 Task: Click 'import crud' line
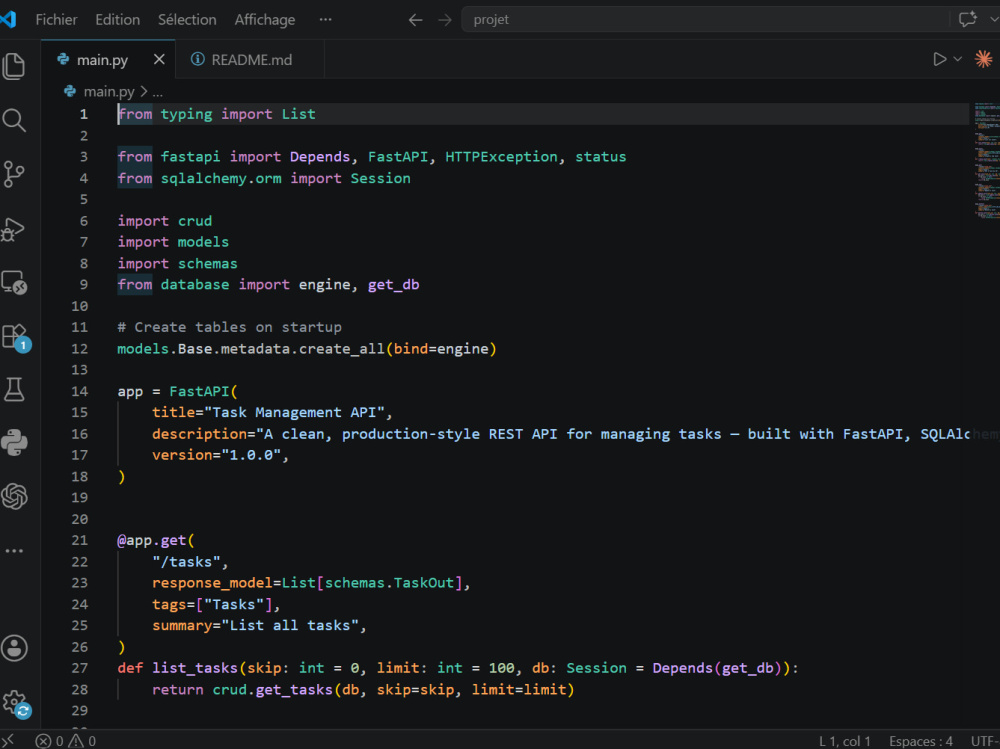point(165,221)
